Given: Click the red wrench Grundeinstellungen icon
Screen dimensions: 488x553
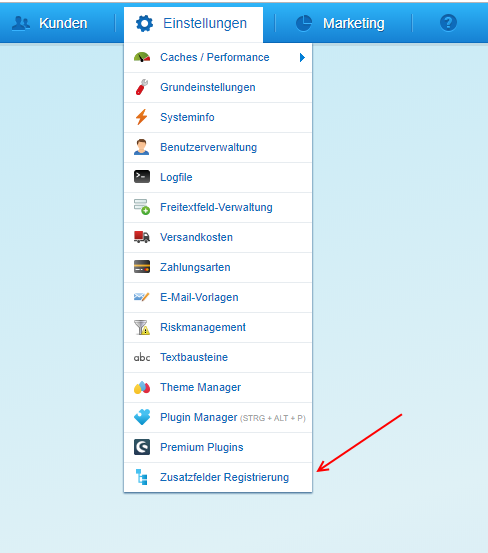Looking at the screenshot, I should [x=142, y=87].
